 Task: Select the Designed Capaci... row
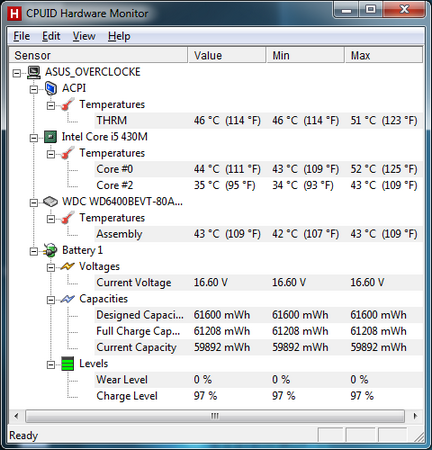[259, 315]
